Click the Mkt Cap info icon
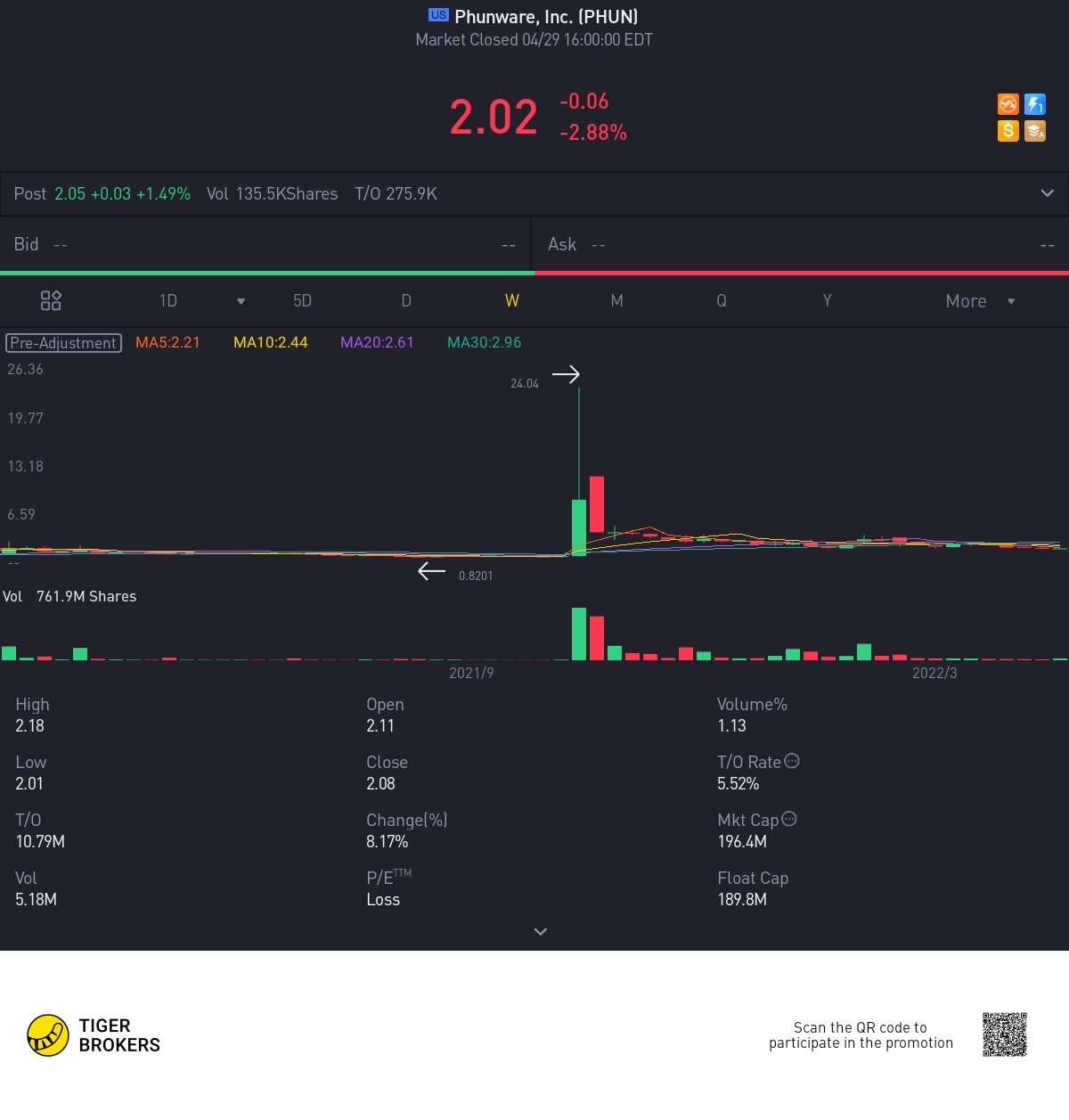1069x1120 pixels. pyautogui.click(x=789, y=819)
